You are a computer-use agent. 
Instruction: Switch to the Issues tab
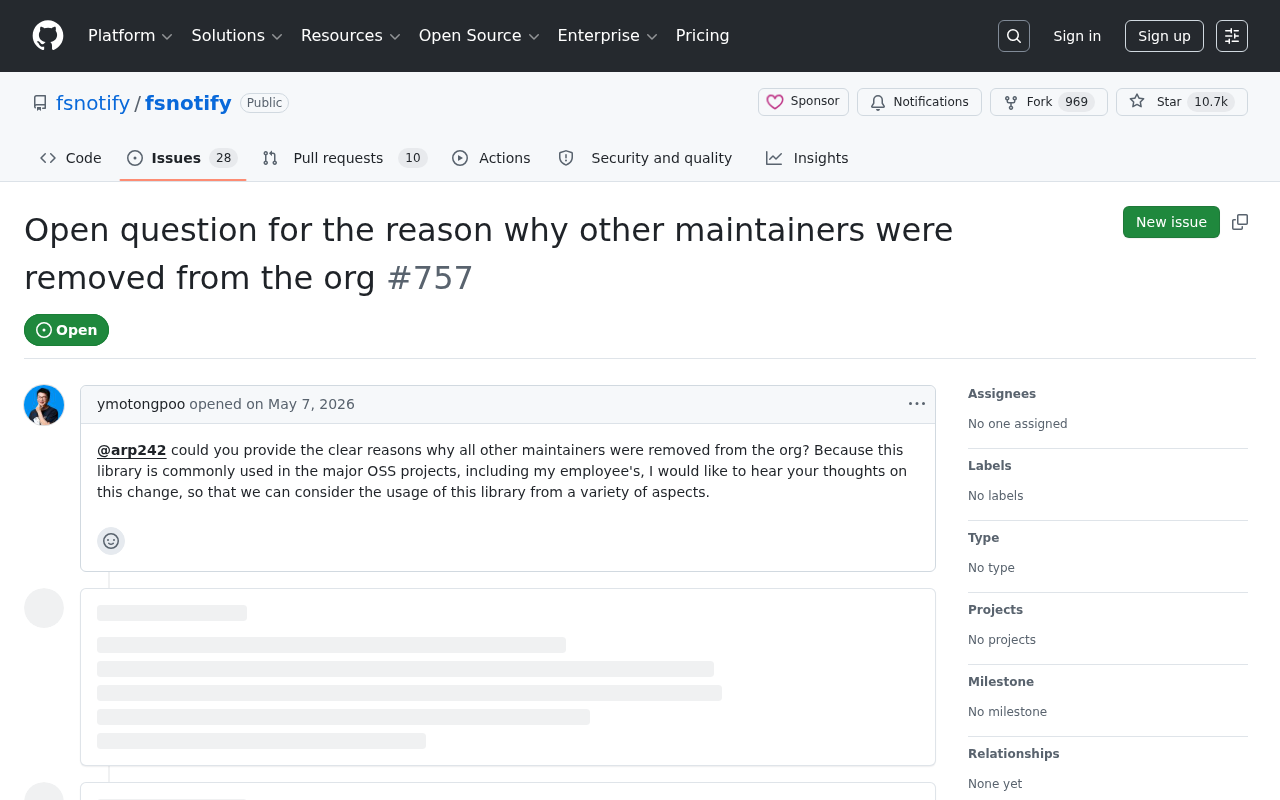click(183, 158)
